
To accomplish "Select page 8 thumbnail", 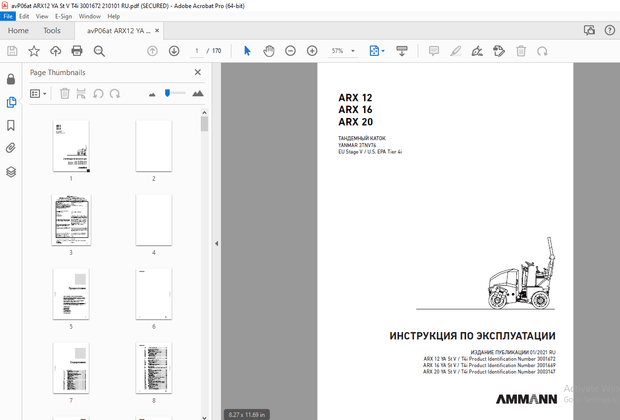I will pyautogui.click(x=154, y=368).
